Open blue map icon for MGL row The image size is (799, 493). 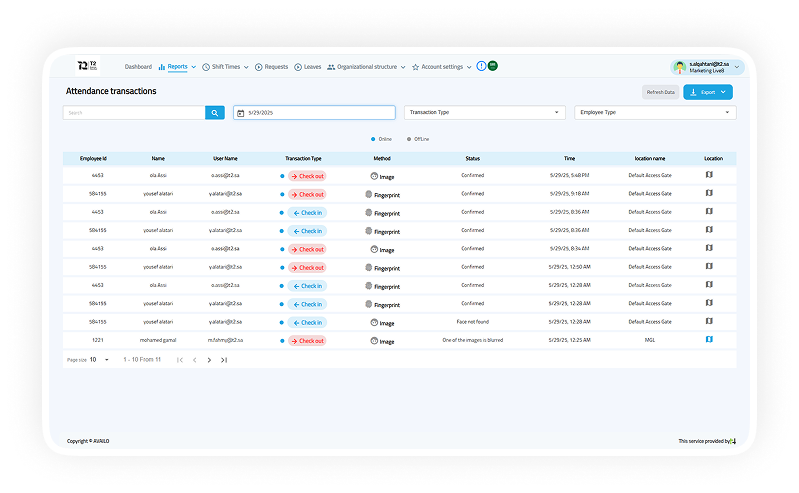(x=709, y=340)
